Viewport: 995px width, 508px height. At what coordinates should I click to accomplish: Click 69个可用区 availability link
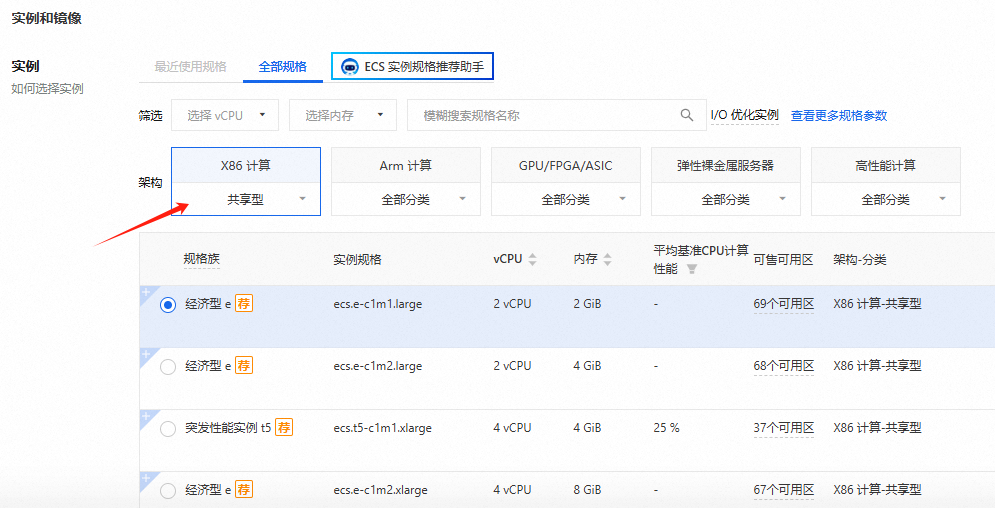coord(784,304)
